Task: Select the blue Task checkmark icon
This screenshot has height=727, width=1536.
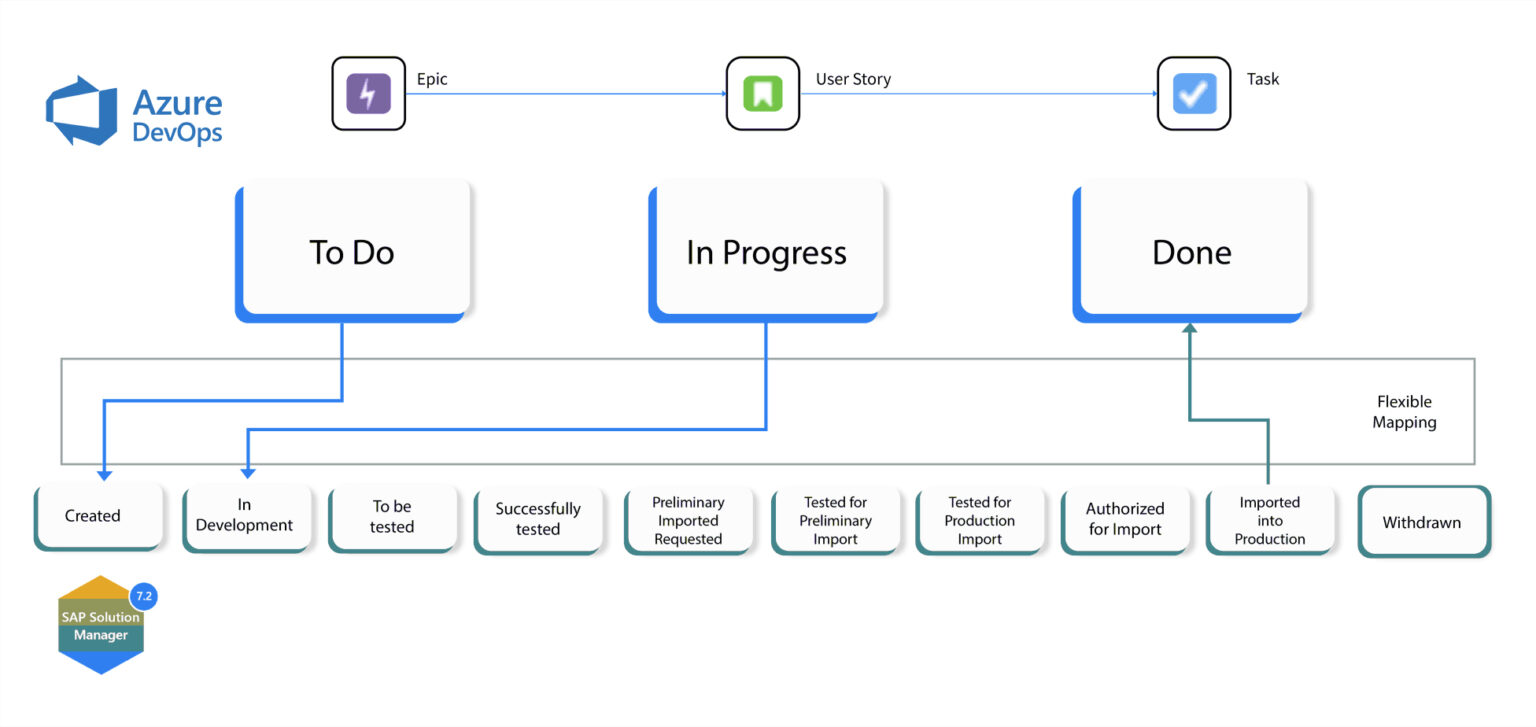Action: (x=1193, y=93)
